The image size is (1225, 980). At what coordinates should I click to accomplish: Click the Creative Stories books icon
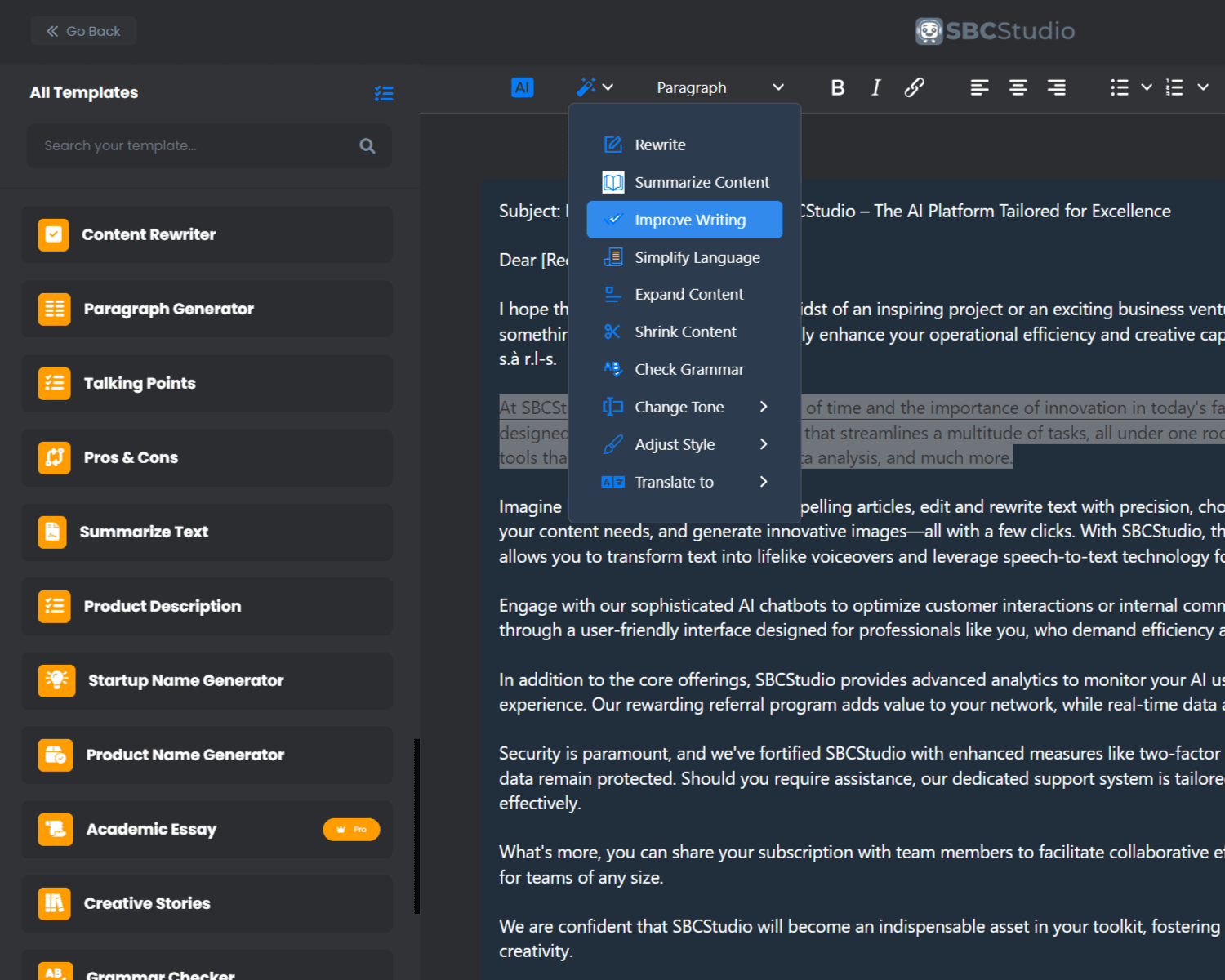[x=54, y=903]
